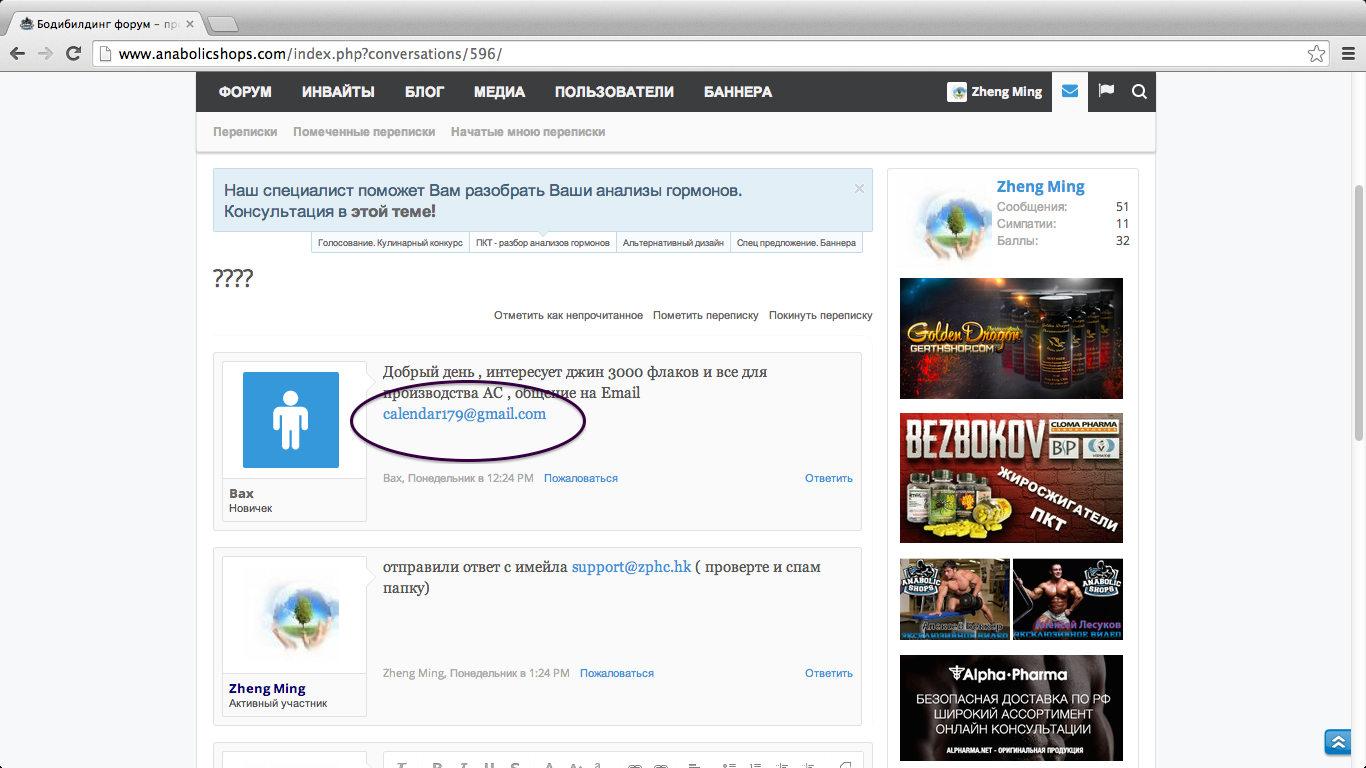
Task: Click the alerts flag icon
Action: tap(1106, 91)
